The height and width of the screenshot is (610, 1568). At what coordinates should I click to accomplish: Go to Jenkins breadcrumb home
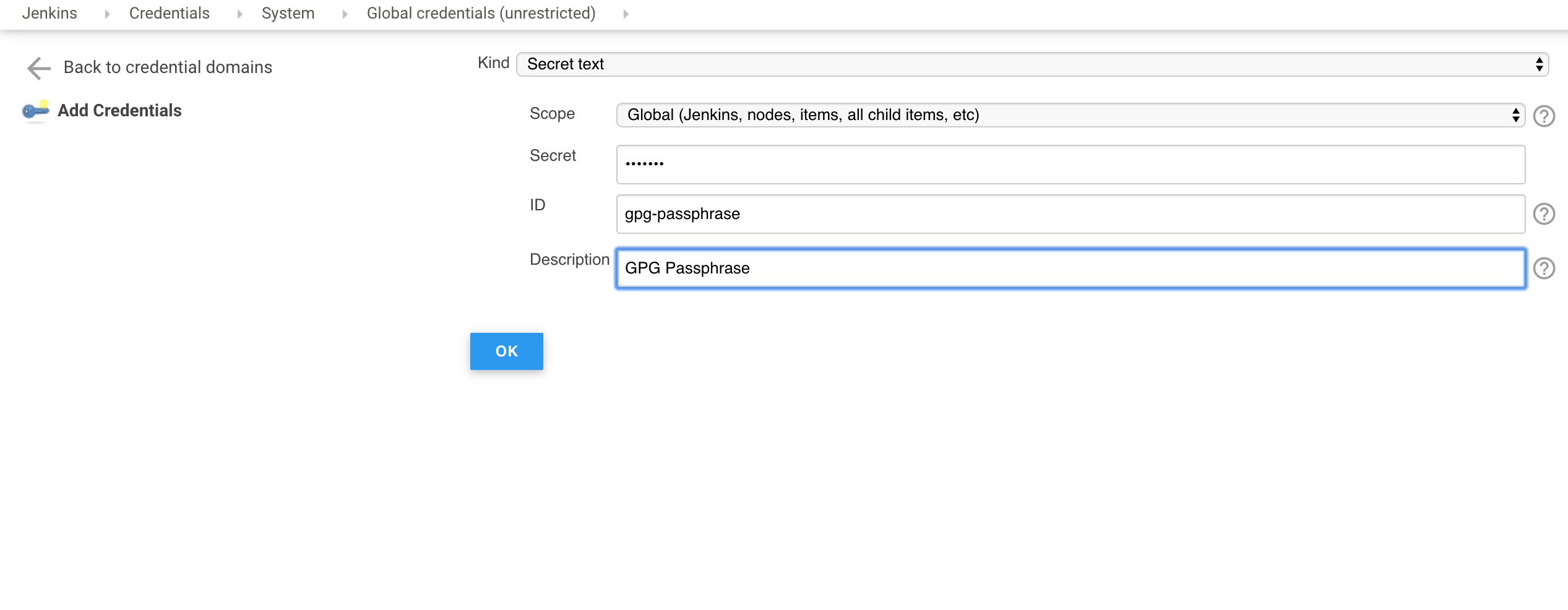point(50,14)
